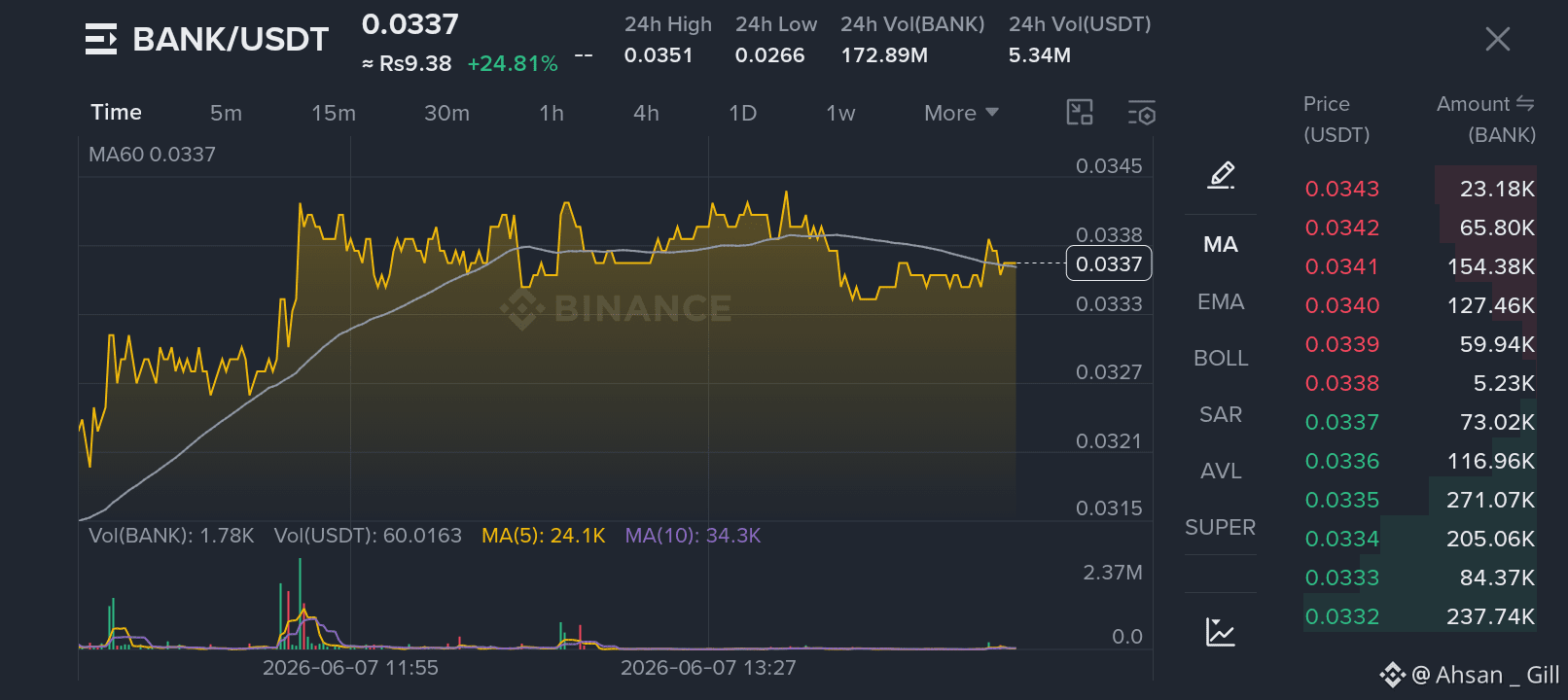The width and height of the screenshot is (1568, 700).
Task: Select the sell order at 0.0338
Action: coord(1420,383)
